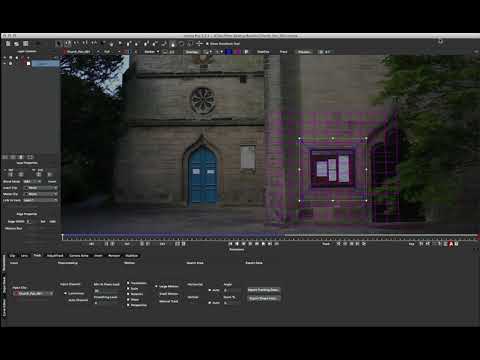This screenshot has width=480, height=360.
Task: Click the new project icon at toolbar start
Action: pyautogui.click(x=8, y=43)
